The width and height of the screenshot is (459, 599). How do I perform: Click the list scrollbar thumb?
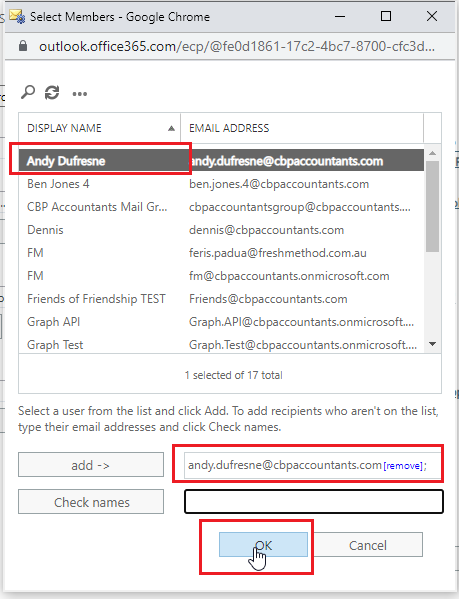(x=432, y=206)
